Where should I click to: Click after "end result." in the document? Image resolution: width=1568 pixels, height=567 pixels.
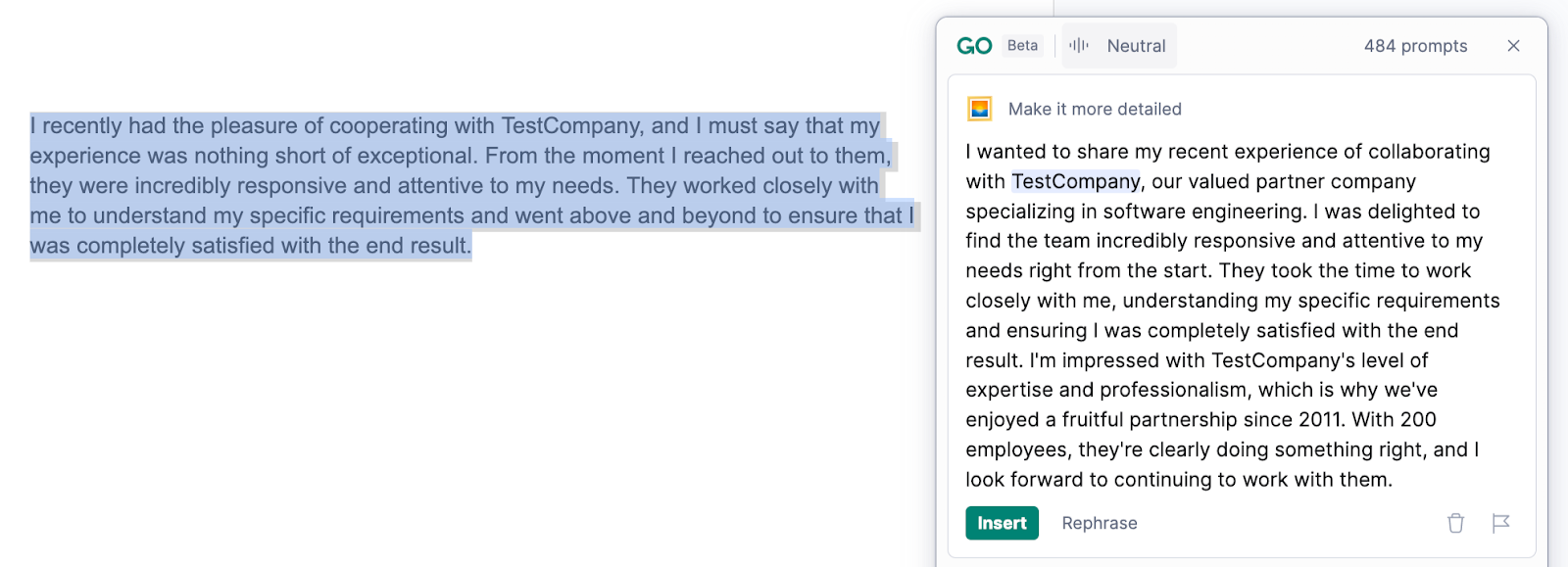473,246
